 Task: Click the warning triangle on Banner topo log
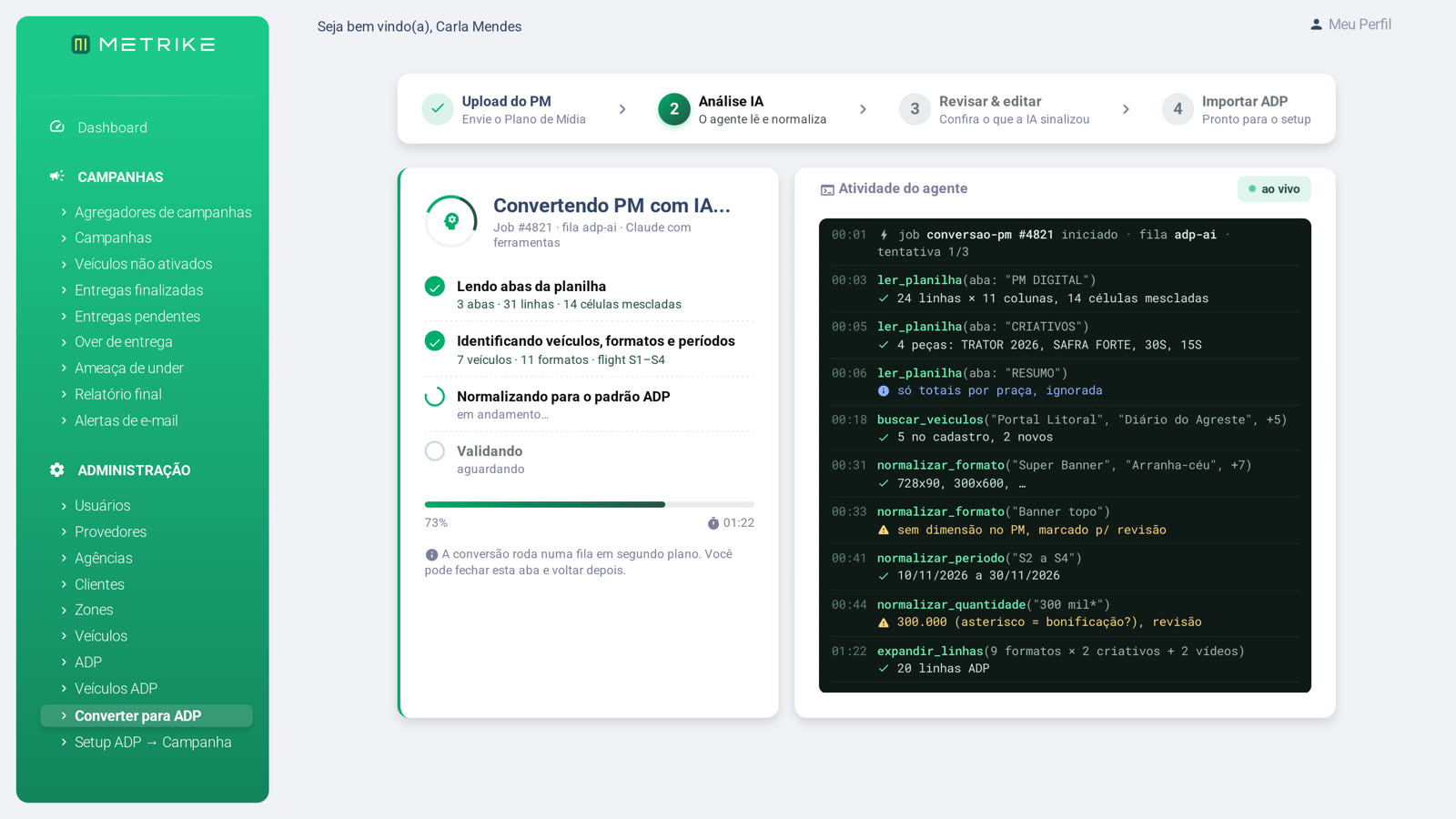click(884, 530)
